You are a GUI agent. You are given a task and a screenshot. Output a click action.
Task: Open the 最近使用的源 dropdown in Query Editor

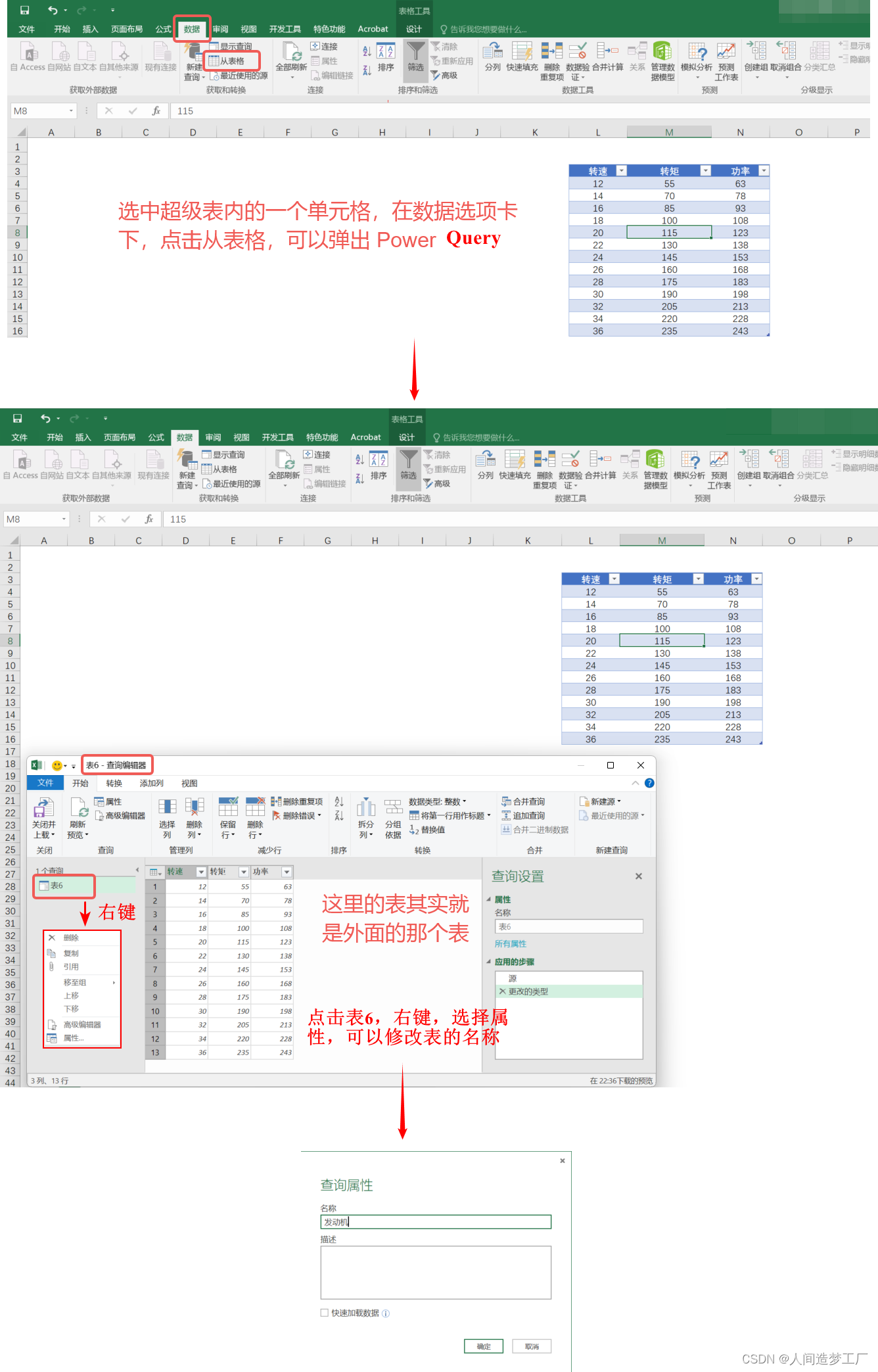[x=612, y=816]
